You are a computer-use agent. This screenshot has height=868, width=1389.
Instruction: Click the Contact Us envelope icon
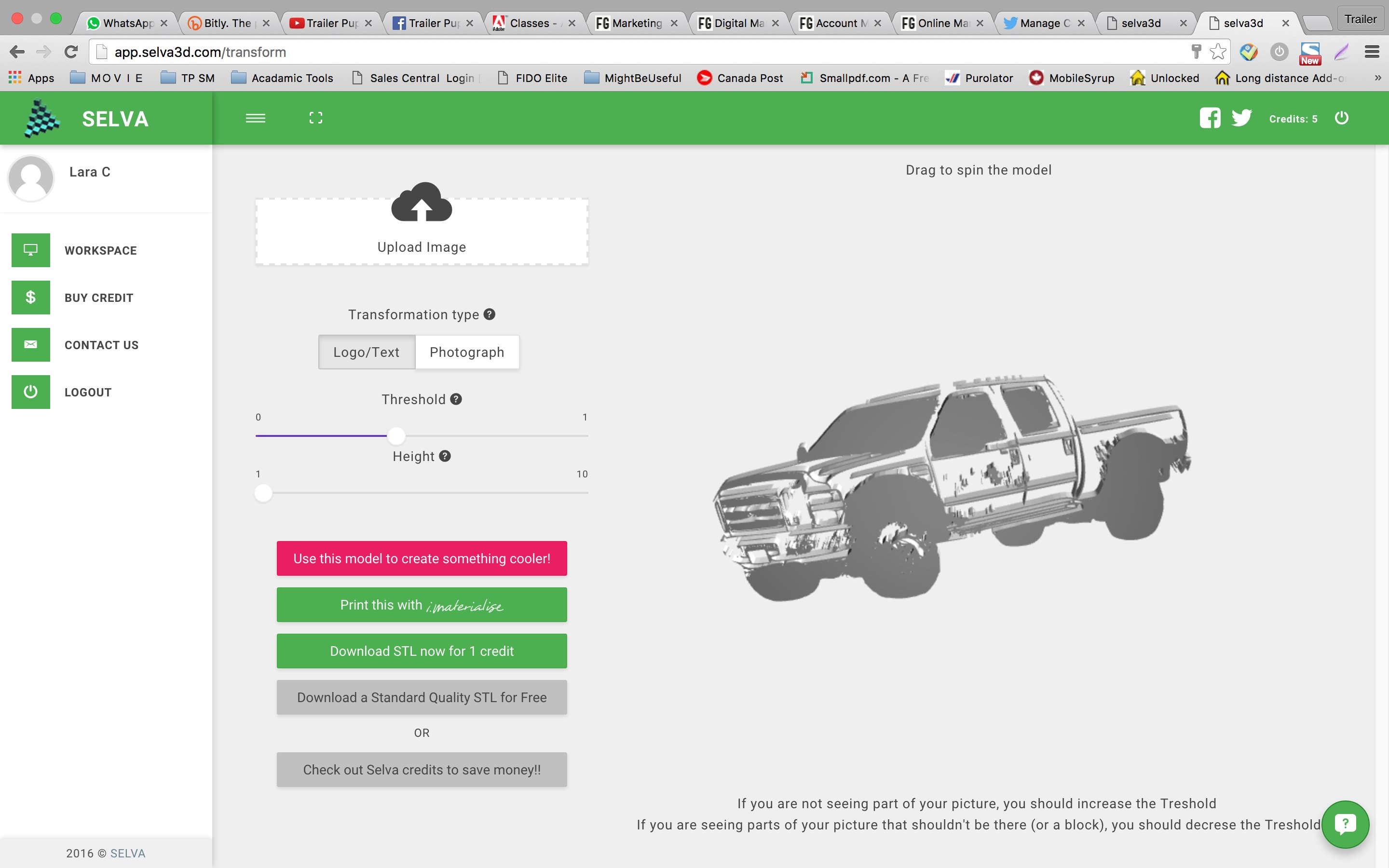click(31, 344)
